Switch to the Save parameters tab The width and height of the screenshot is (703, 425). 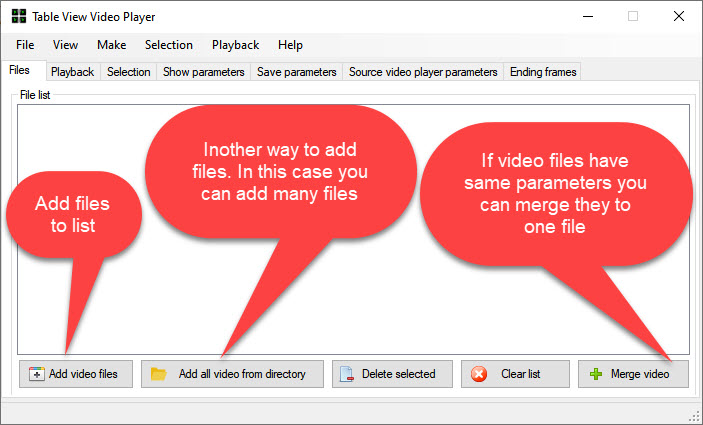coord(297,72)
